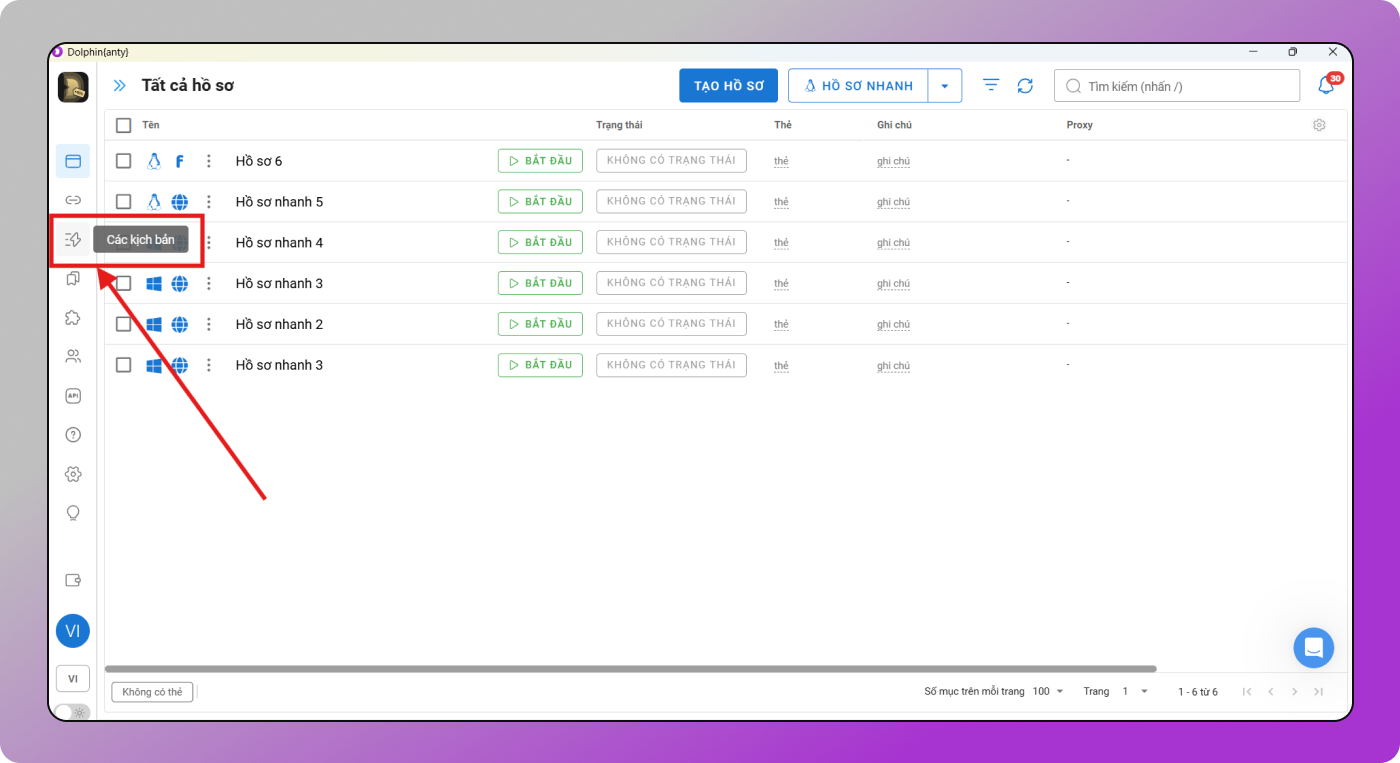This screenshot has height=763, width=1400.
Task: Select the checkbox for Hồ sơ 6
Action: tap(123, 160)
